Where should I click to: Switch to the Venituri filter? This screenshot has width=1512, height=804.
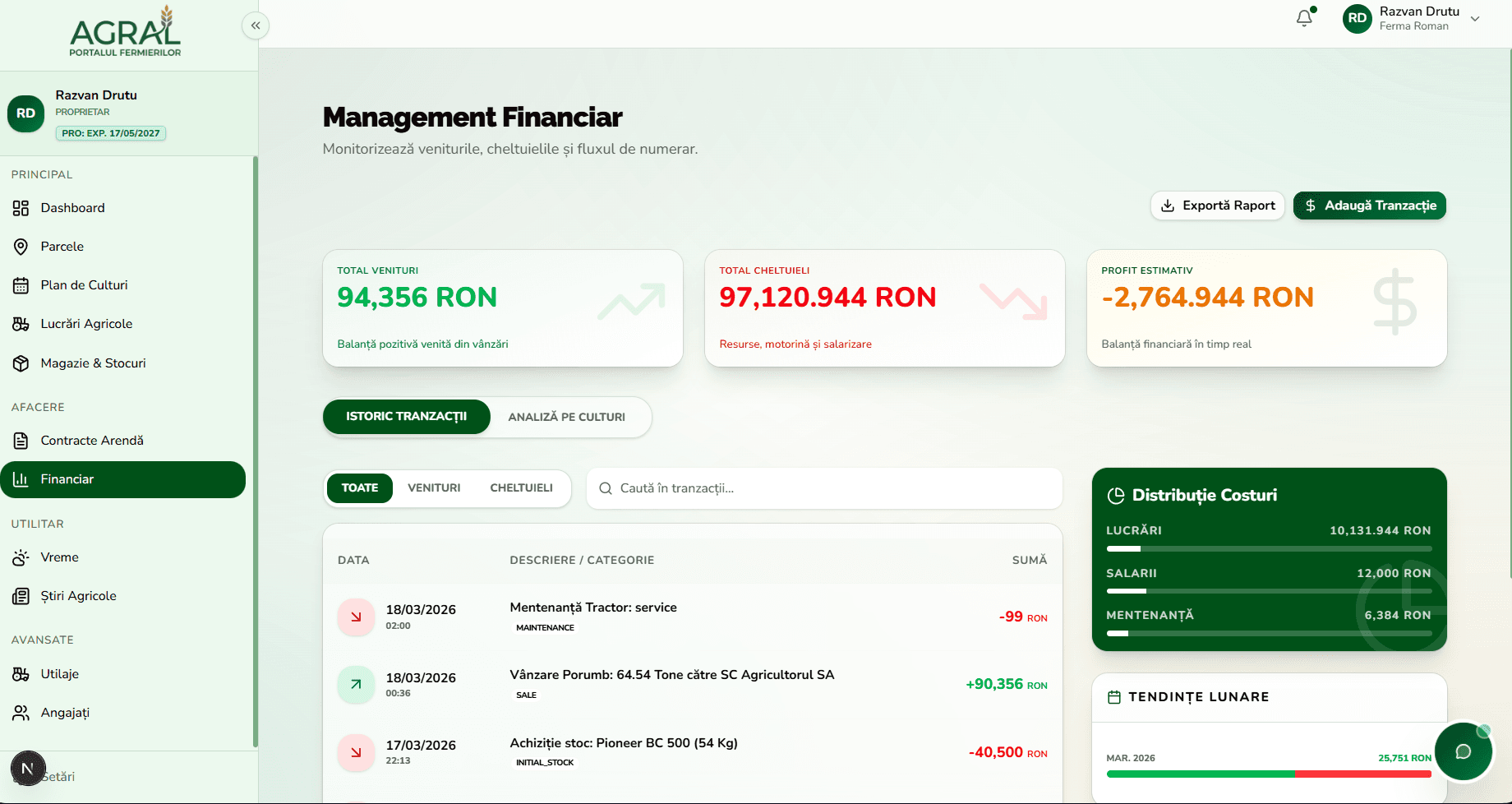point(434,487)
